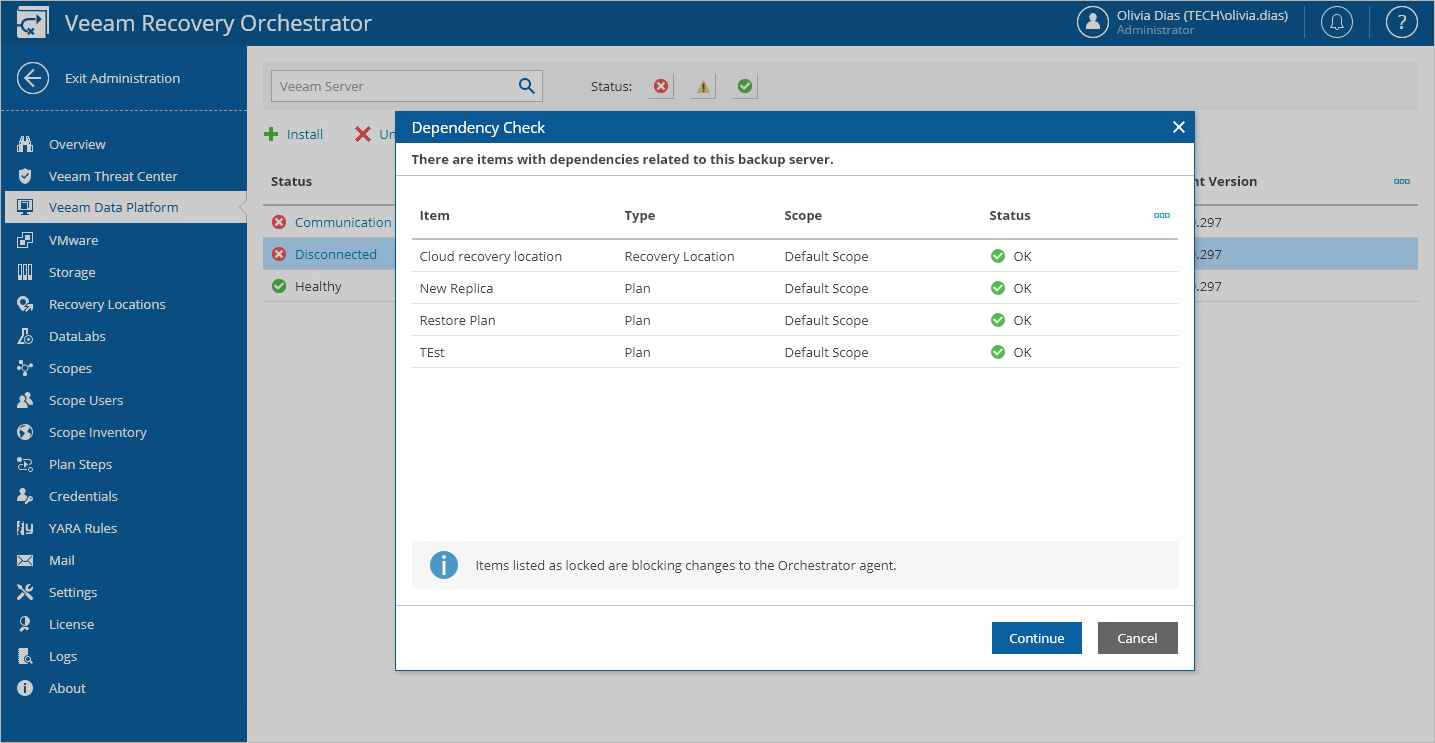
Task: Click the search magnifier icon
Action: pos(527,86)
